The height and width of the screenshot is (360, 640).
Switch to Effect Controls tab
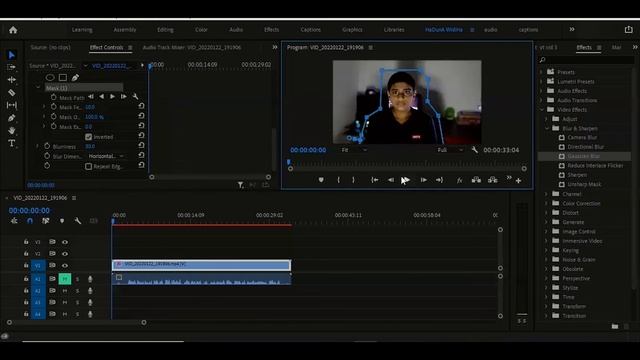(x=107, y=47)
